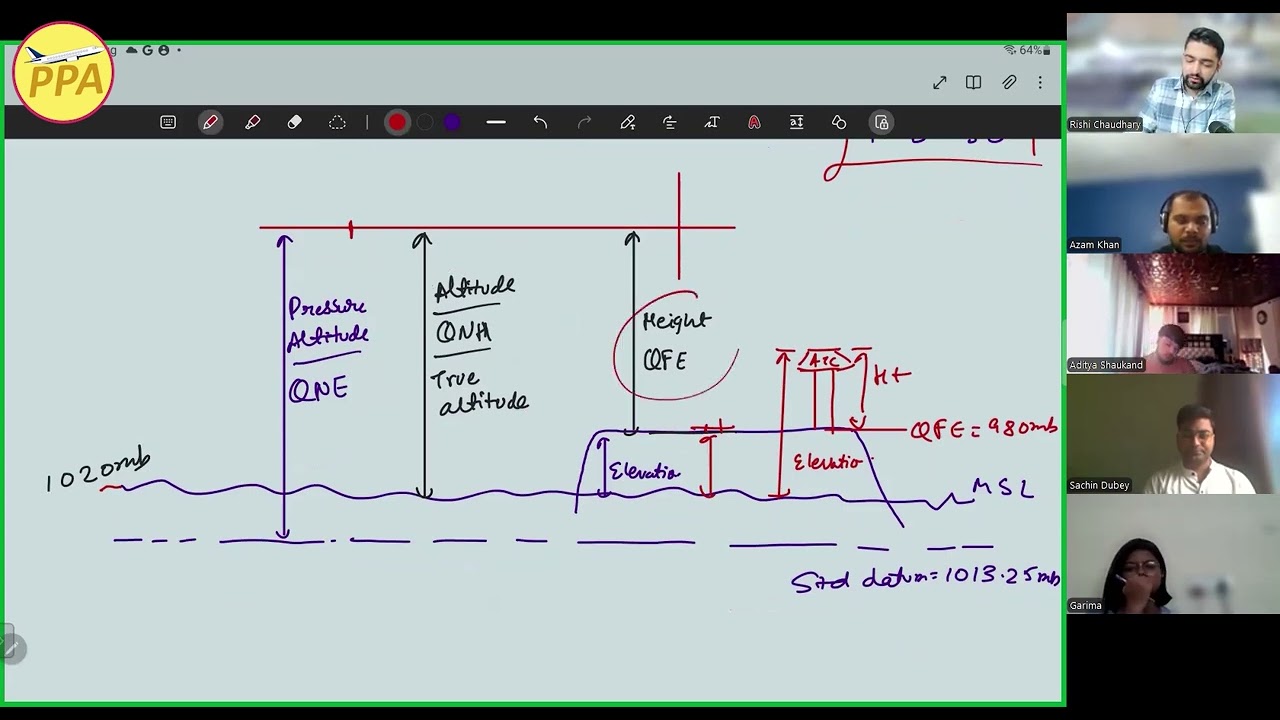
Task: Open the three-dot more options menu
Action: (1040, 83)
